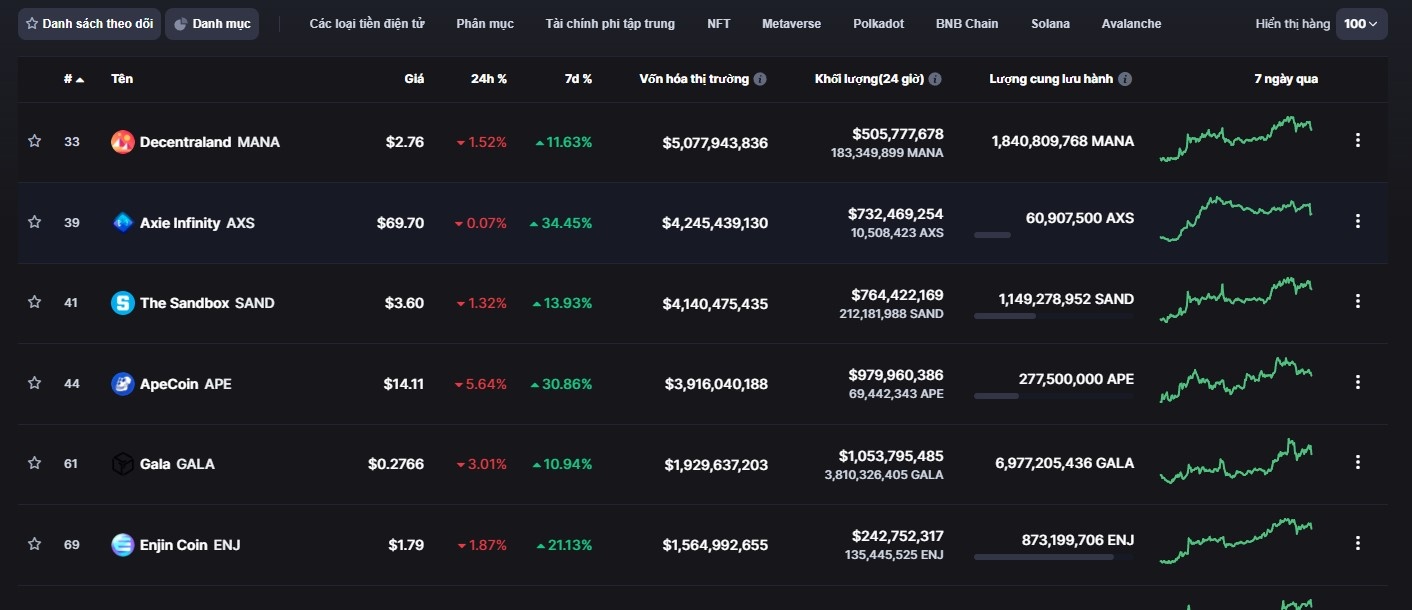Click The Sandbox SAND coin logo
The width and height of the screenshot is (1412, 610).
(122, 303)
